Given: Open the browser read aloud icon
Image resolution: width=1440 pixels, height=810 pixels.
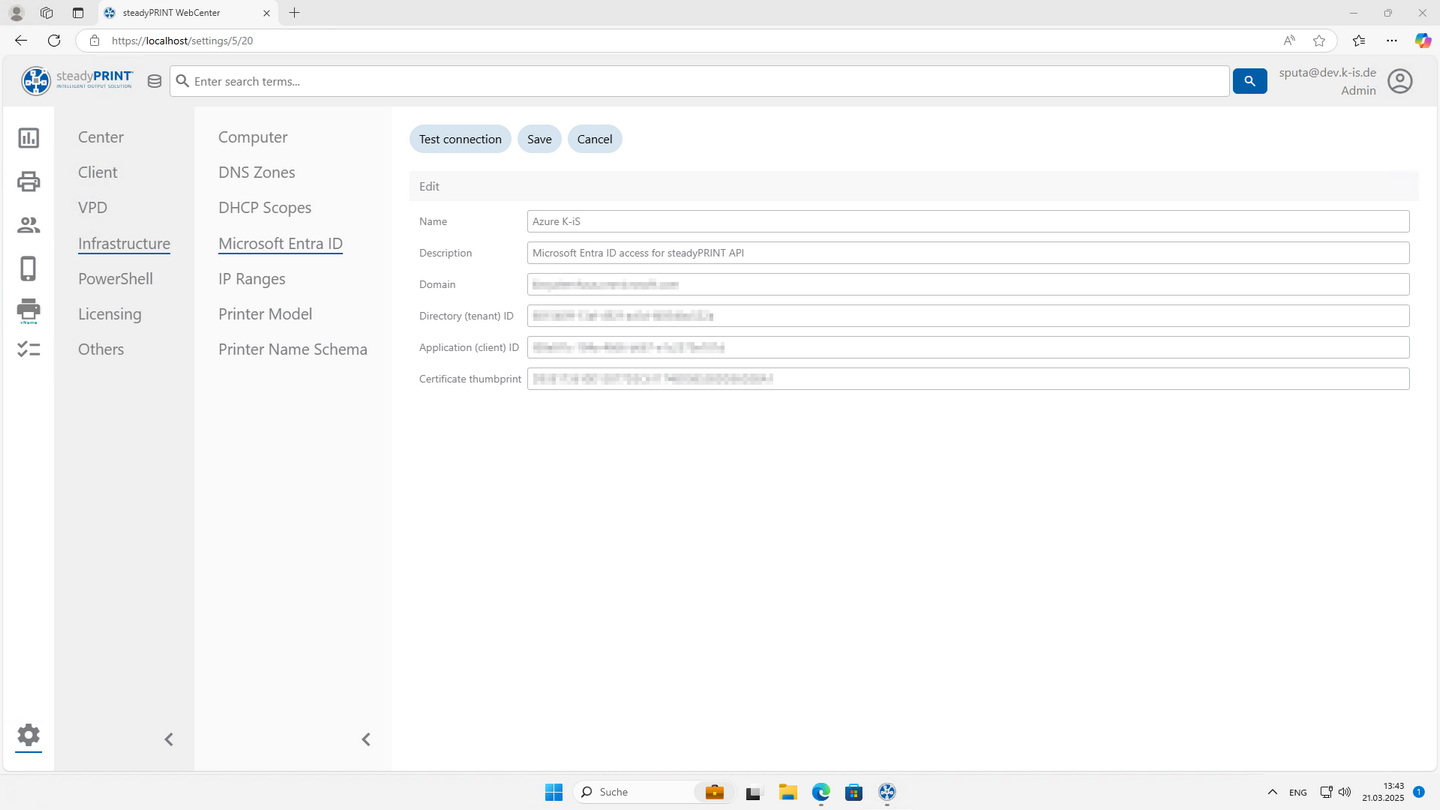Looking at the screenshot, I should coord(1290,41).
